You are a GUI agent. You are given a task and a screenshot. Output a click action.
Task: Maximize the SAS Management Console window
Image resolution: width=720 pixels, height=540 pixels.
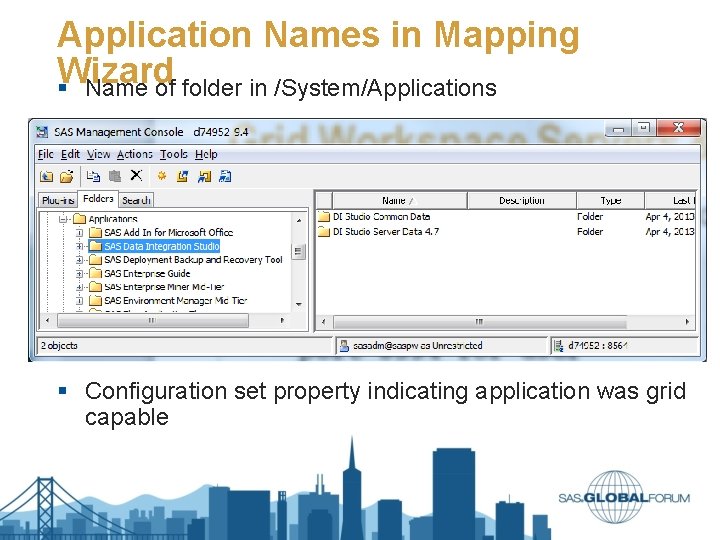[644, 128]
